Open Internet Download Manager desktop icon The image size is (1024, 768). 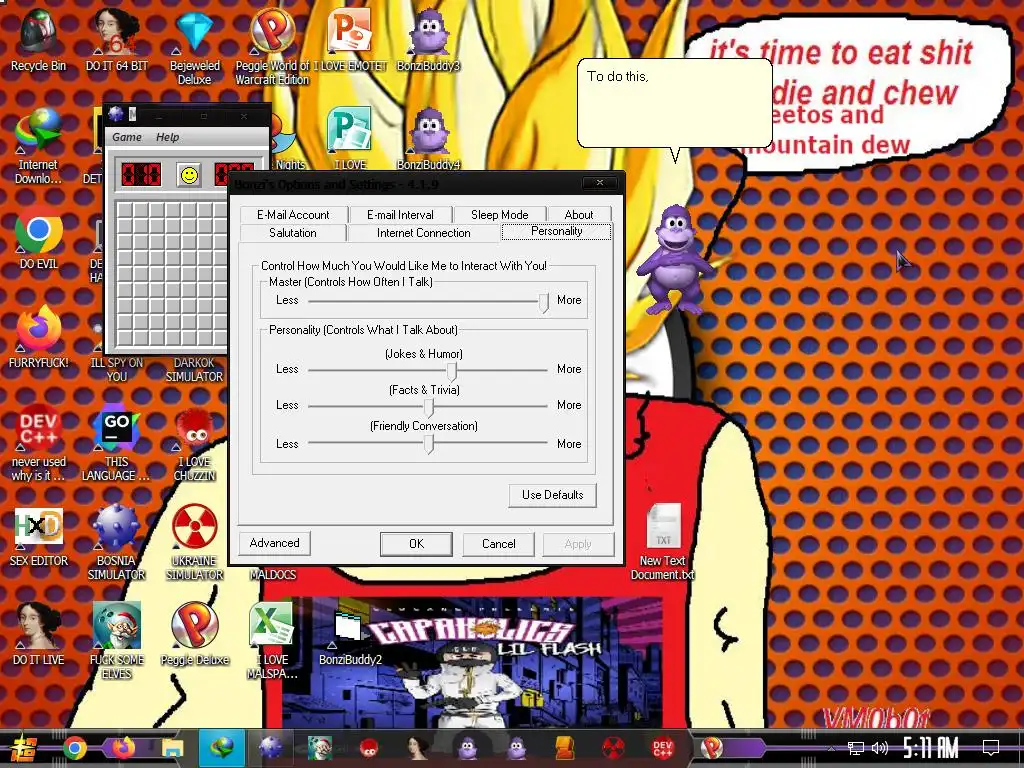pyautogui.click(x=39, y=146)
